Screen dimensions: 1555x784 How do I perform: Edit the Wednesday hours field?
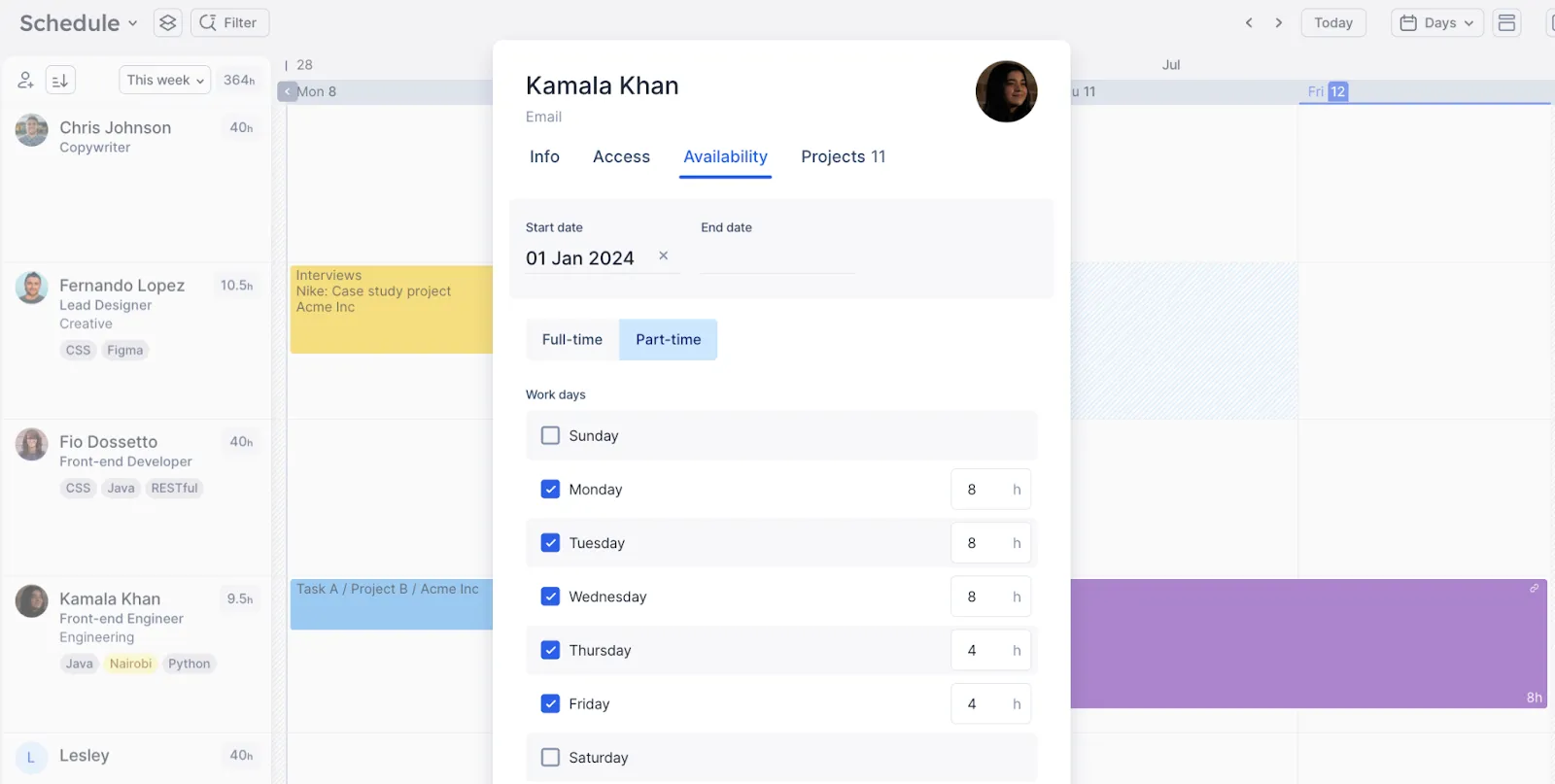click(x=990, y=596)
